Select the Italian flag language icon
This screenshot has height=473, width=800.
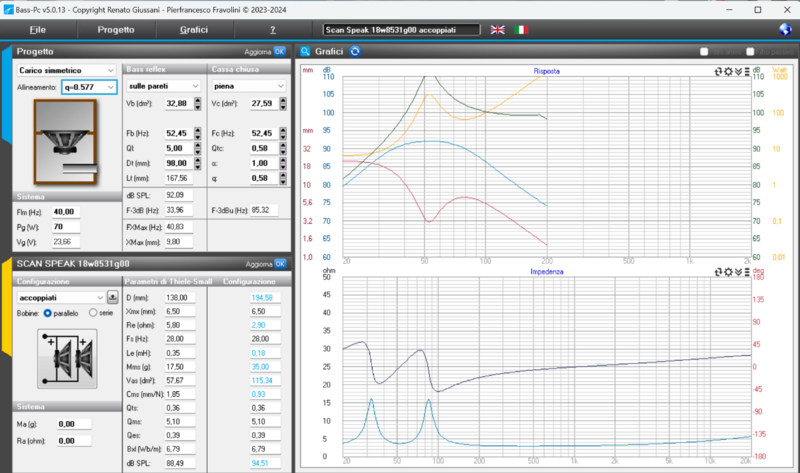tap(521, 30)
